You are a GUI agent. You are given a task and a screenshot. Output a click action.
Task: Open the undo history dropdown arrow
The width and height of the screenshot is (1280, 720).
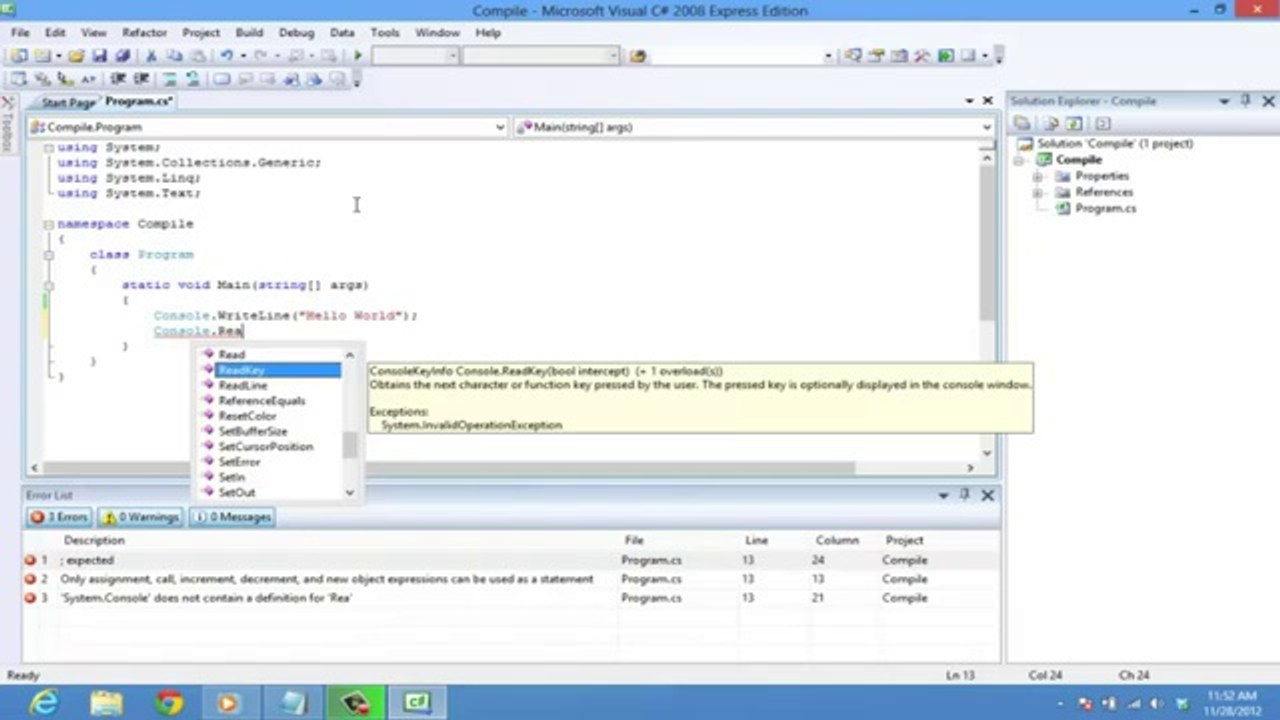[x=243, y=56]
